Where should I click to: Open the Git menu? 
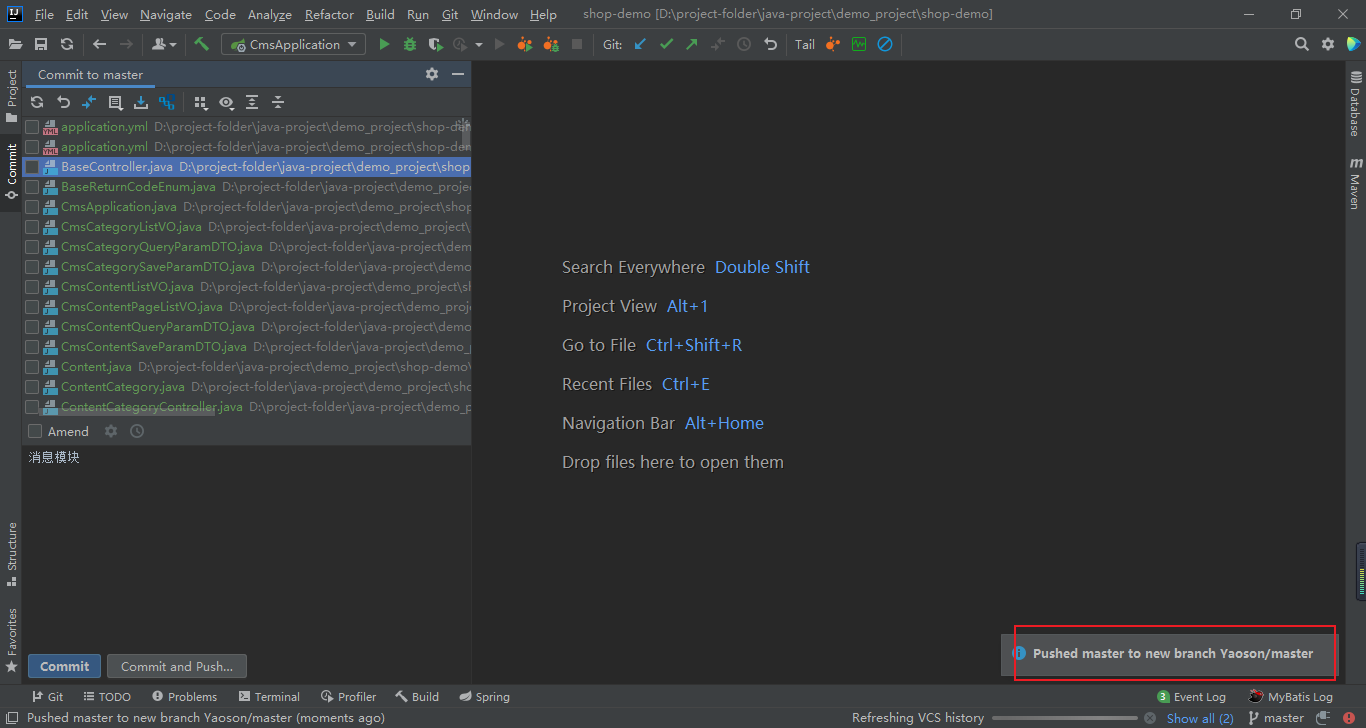point(450,15)
